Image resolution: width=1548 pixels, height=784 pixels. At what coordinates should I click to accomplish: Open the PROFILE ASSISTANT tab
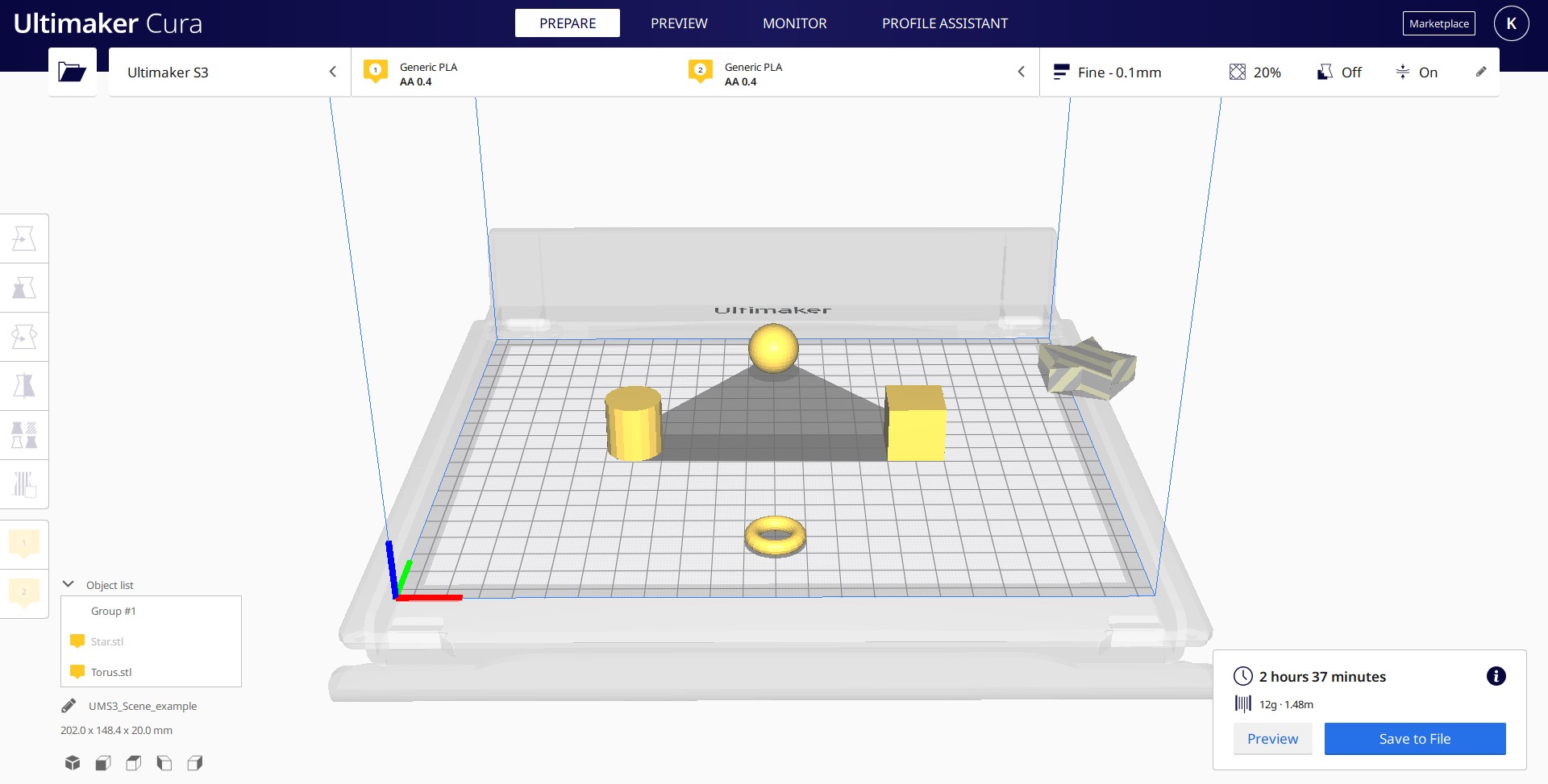click(945, 23)
